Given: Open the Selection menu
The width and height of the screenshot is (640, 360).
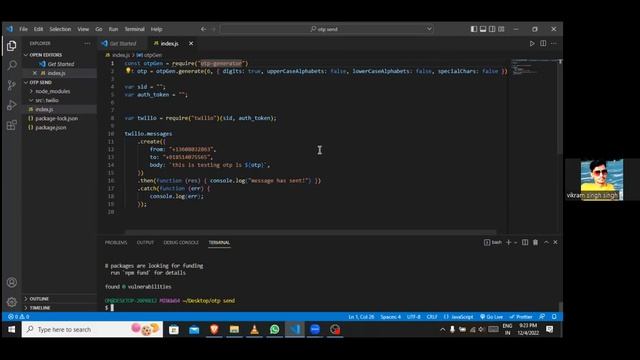Looking at the screenshot, I should pos(60,29).
